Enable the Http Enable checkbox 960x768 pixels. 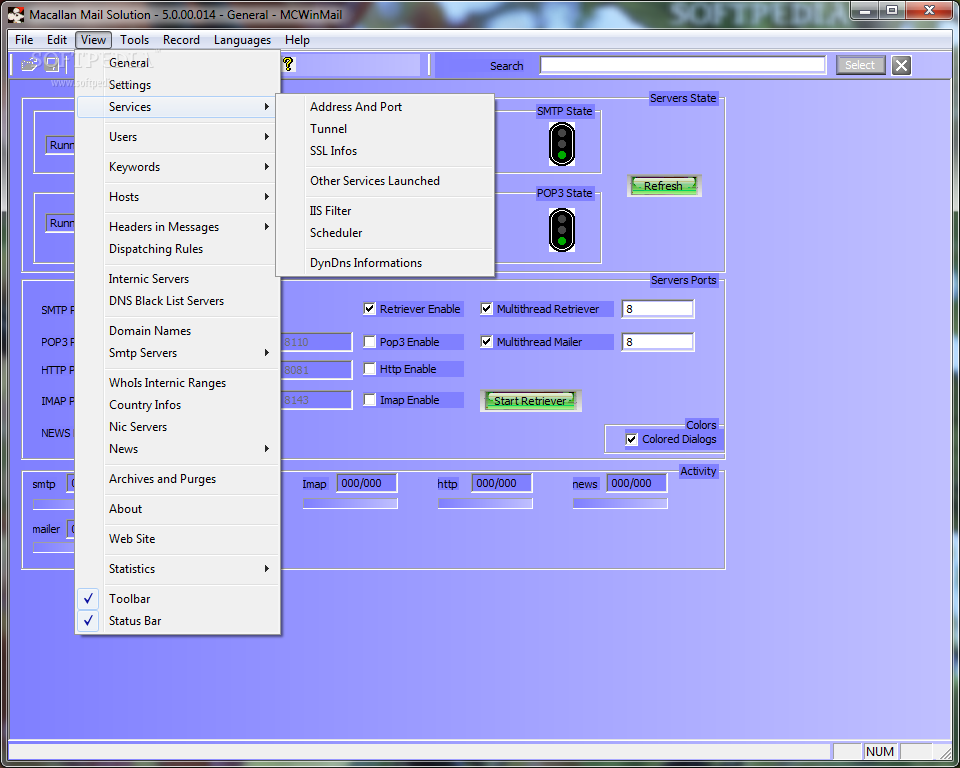369,369
